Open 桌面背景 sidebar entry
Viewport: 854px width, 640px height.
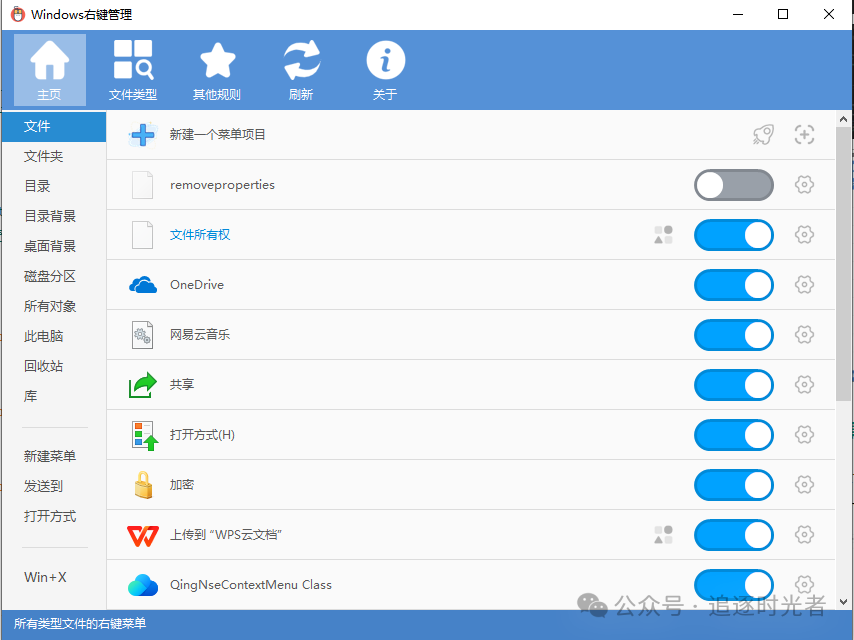[x=54, y=246]
